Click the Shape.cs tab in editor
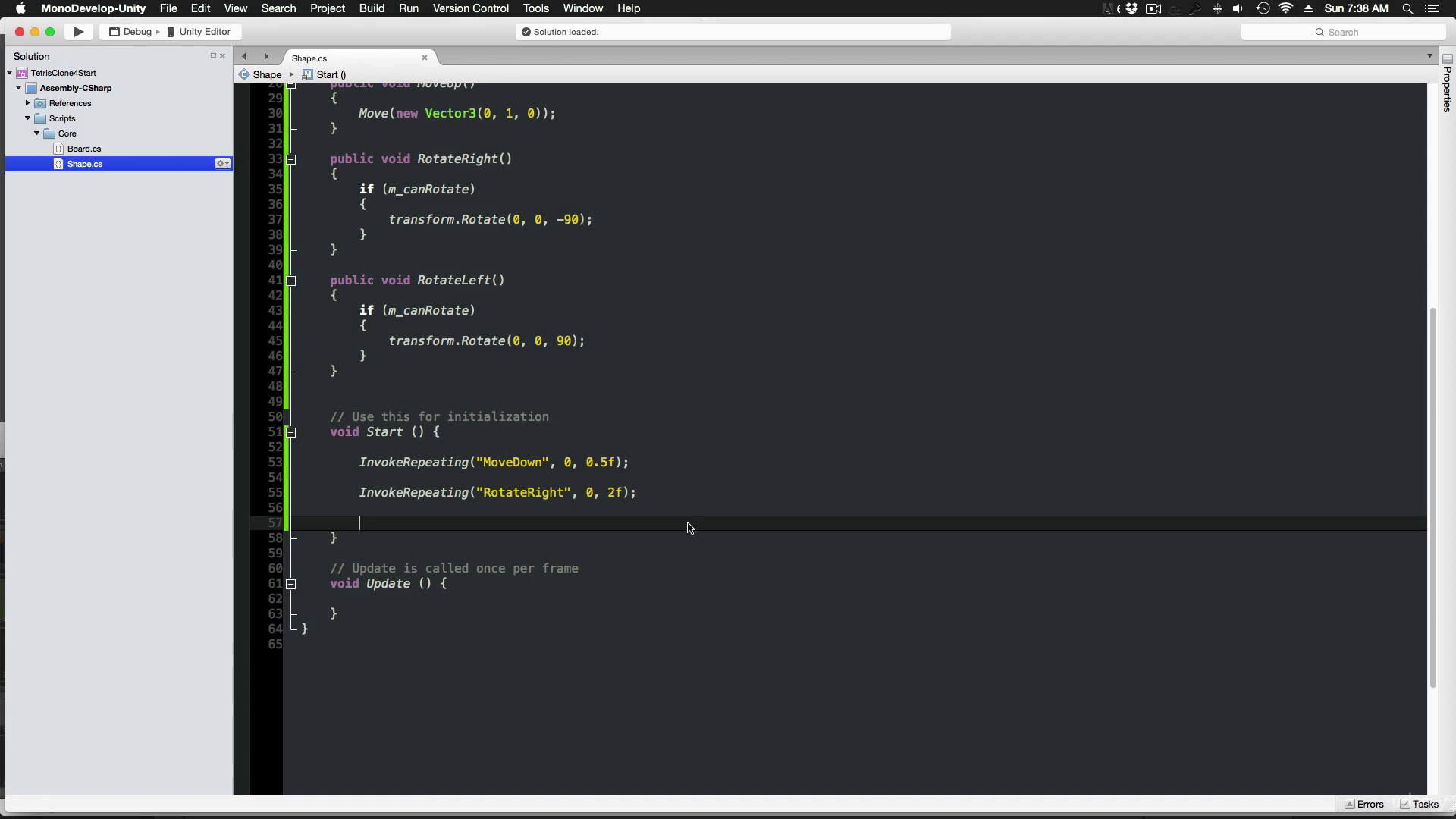1456x819 pixels. click(x=309, y=58)
